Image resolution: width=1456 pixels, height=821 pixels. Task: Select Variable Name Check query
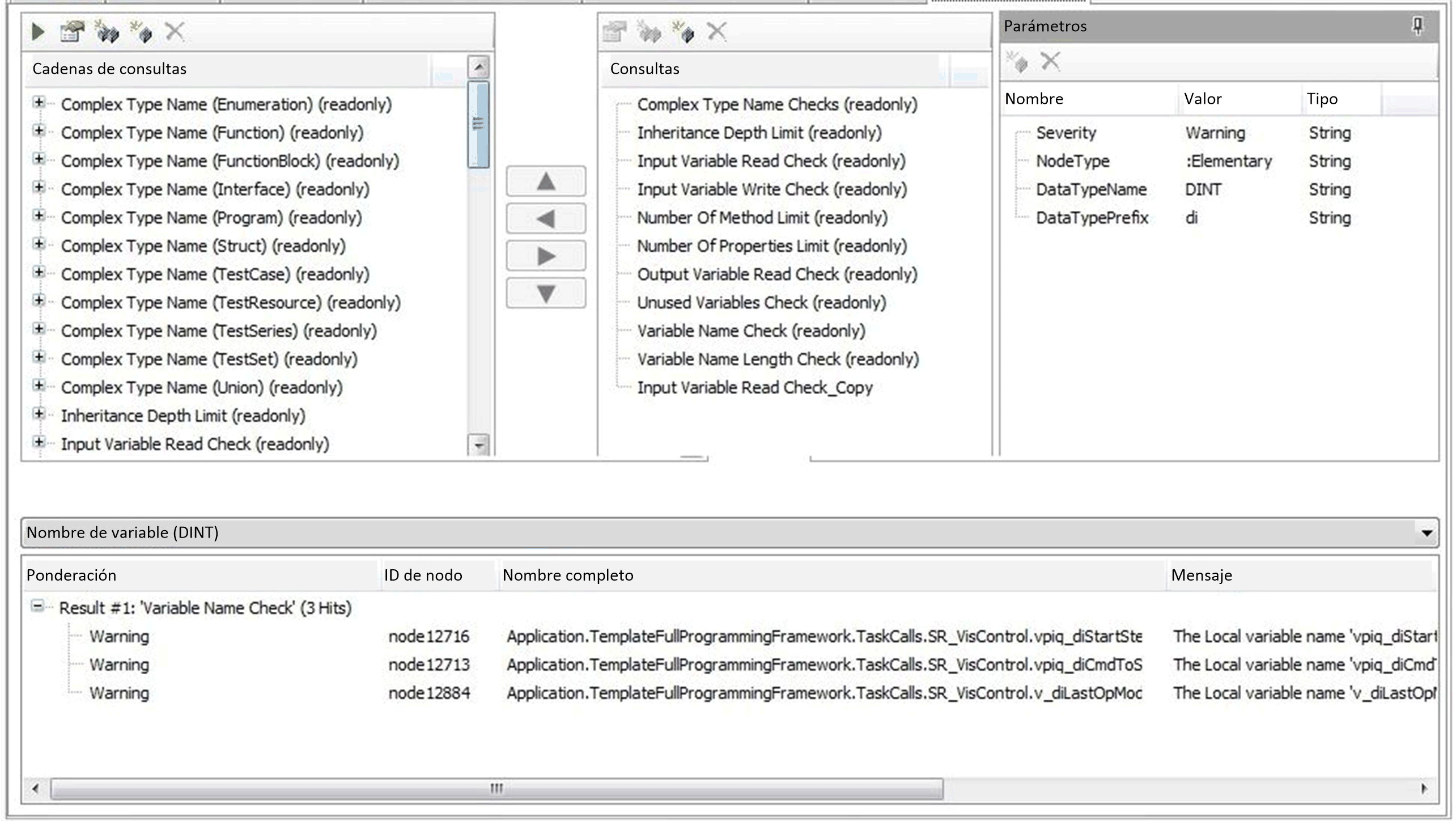pos(752,331)
